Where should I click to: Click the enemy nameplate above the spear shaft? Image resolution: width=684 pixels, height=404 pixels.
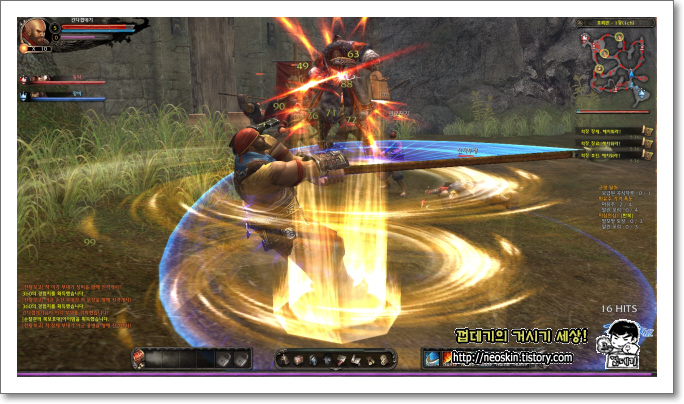point(468,151)
